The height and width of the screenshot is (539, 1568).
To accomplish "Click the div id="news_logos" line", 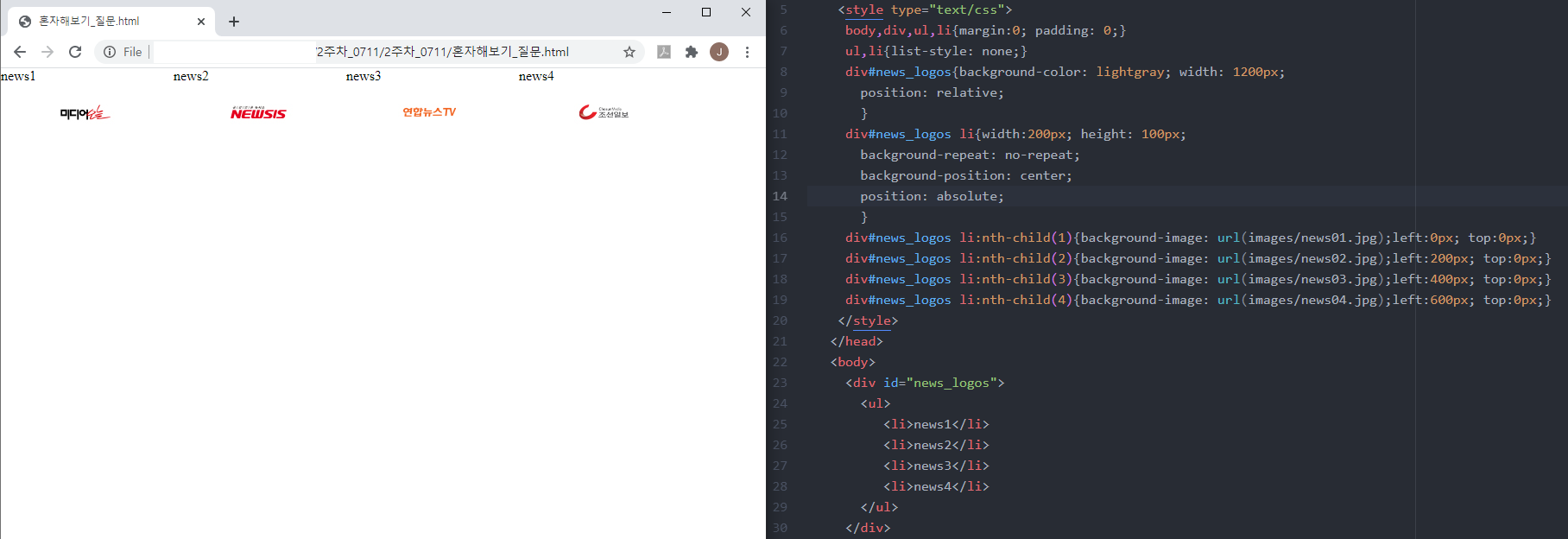I will tap(925, 383).
